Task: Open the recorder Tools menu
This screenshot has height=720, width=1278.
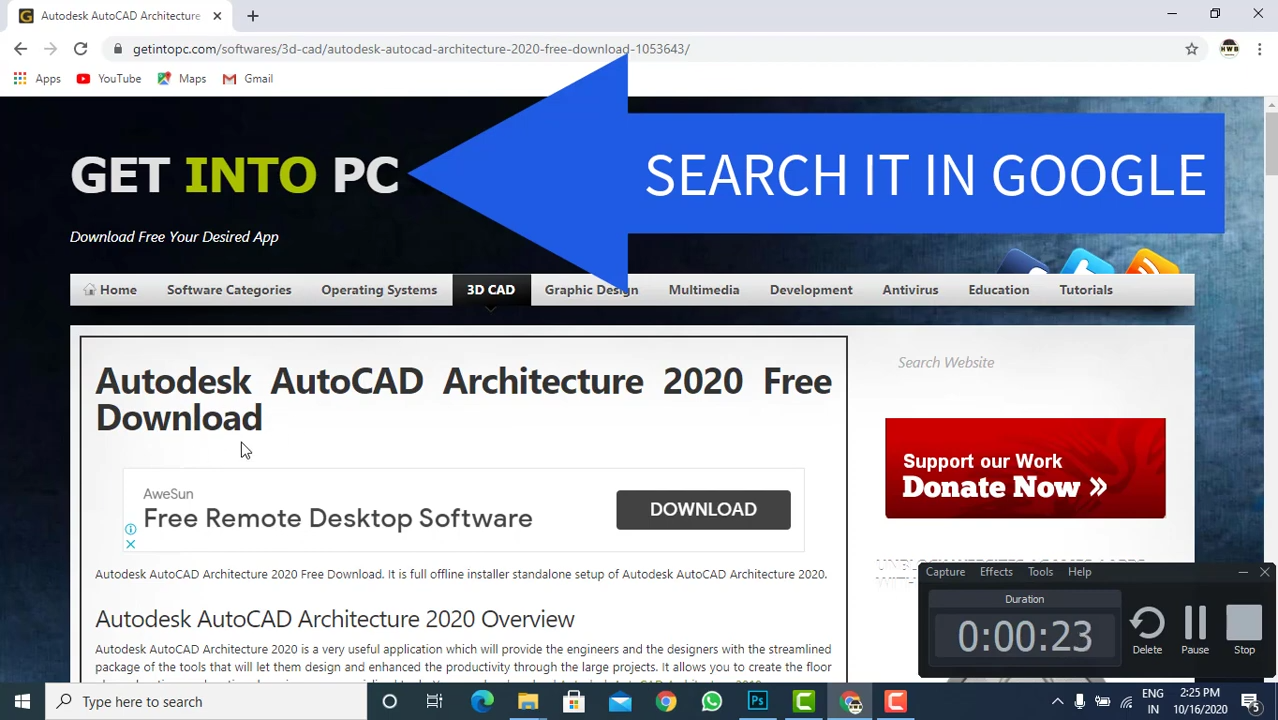Action: 1040,572
